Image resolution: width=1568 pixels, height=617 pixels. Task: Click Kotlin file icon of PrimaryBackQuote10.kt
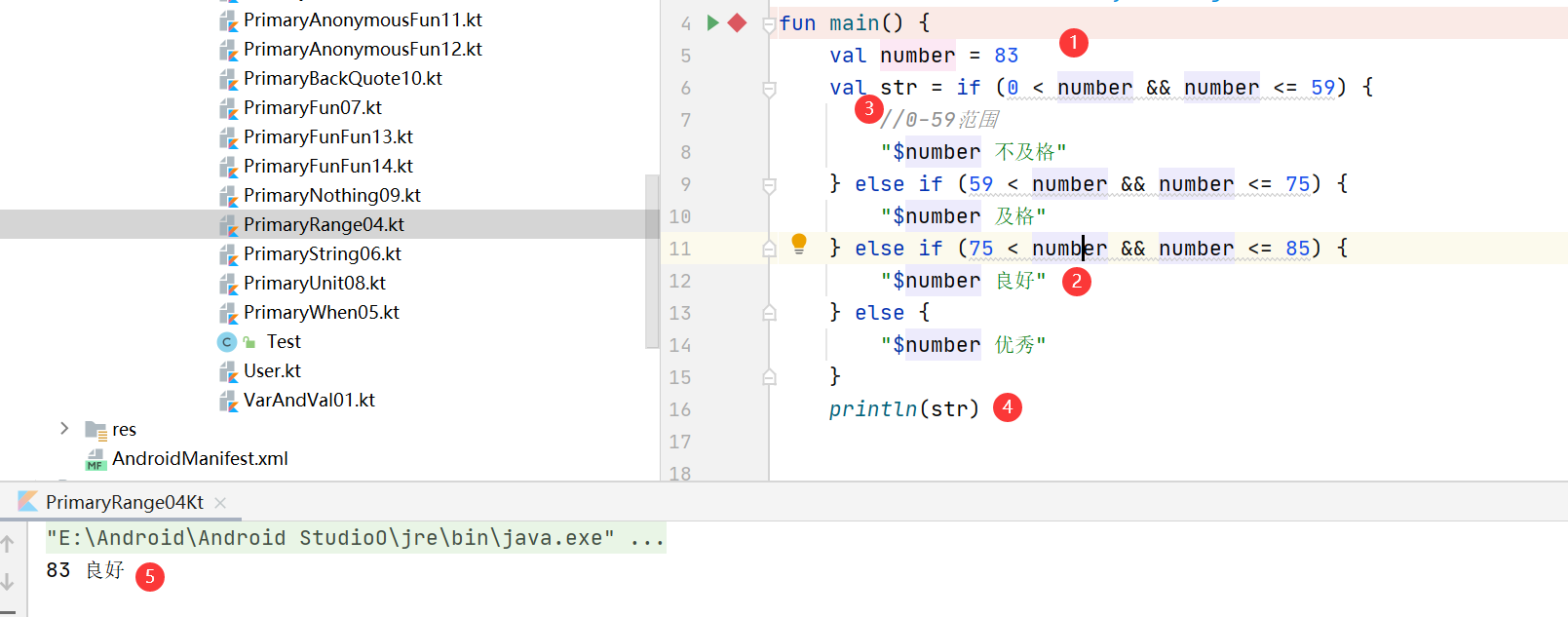pos(228,79)
